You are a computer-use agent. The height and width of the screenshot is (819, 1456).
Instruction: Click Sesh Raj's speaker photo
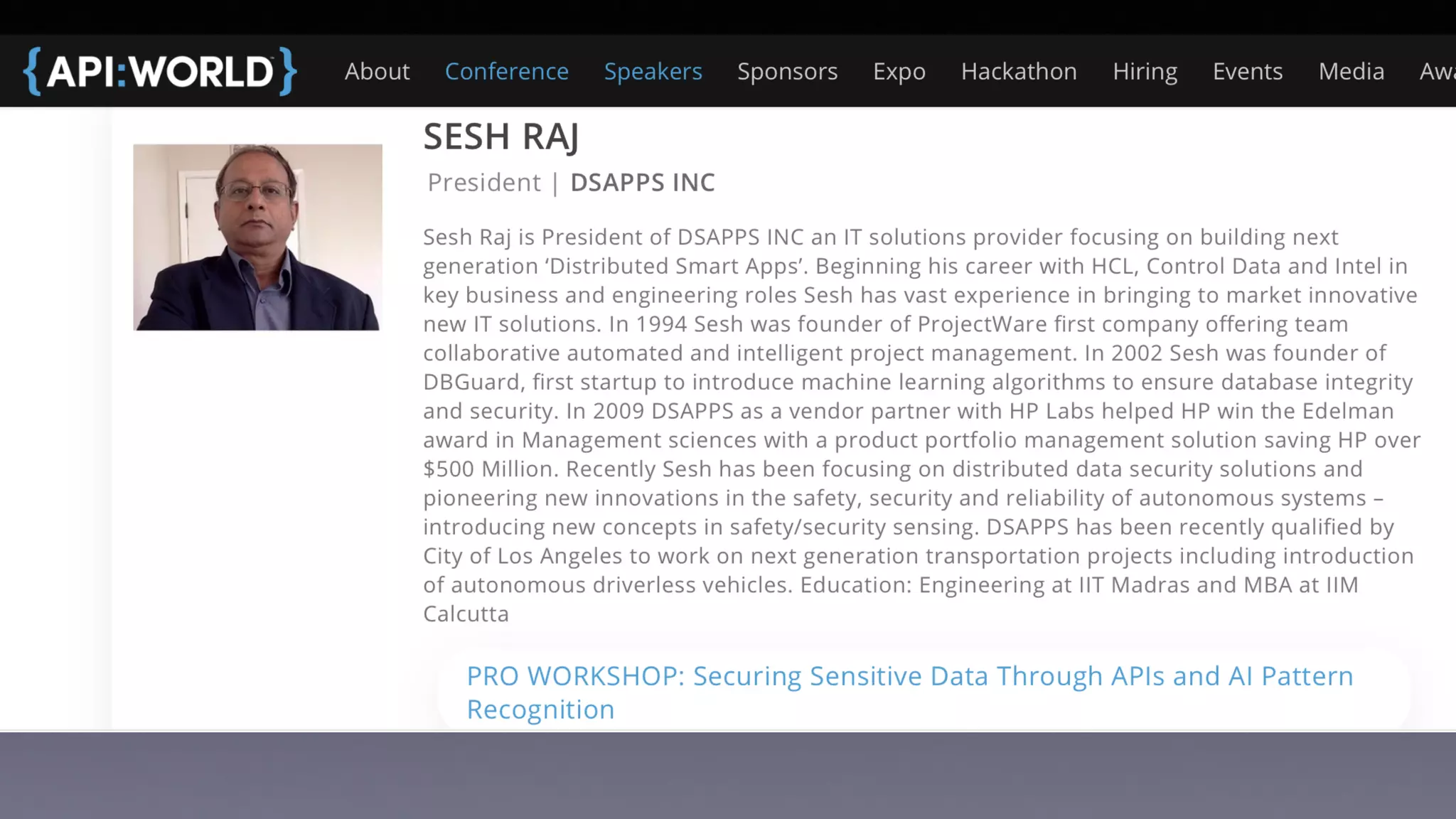[257, 237]
